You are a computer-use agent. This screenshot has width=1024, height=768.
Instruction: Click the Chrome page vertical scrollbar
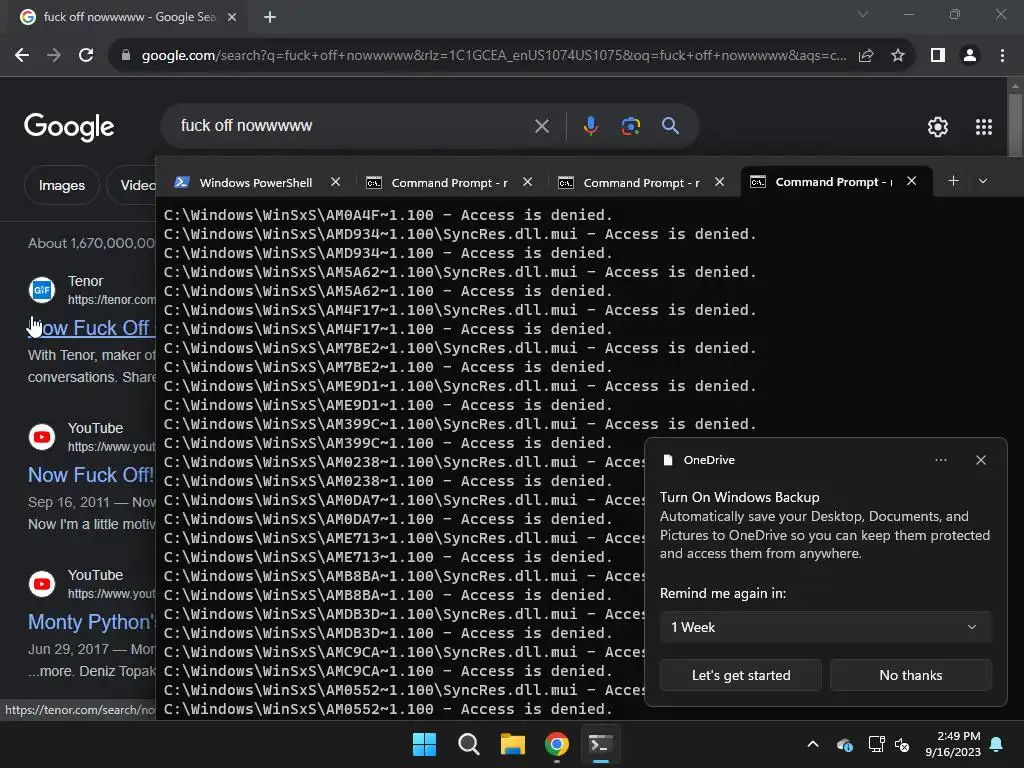[1015, 124]
